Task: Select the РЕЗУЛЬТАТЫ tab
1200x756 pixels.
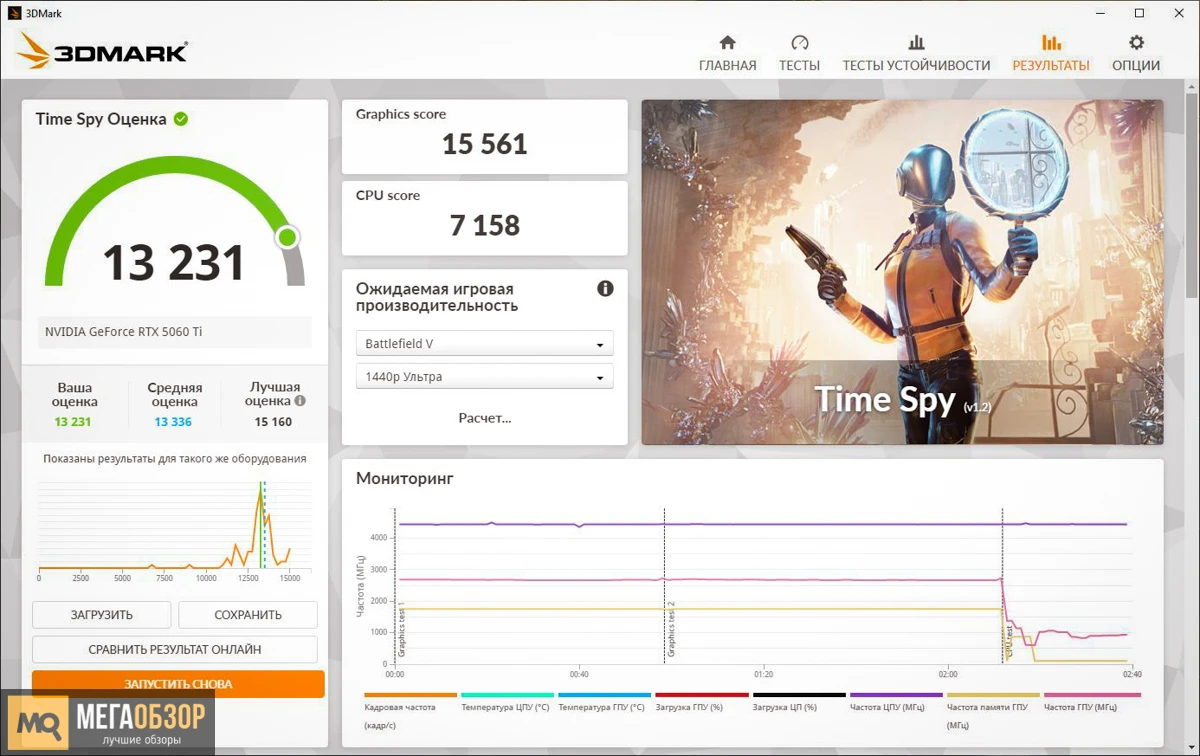Action: pyautogui.click(x=1051, y=54)
